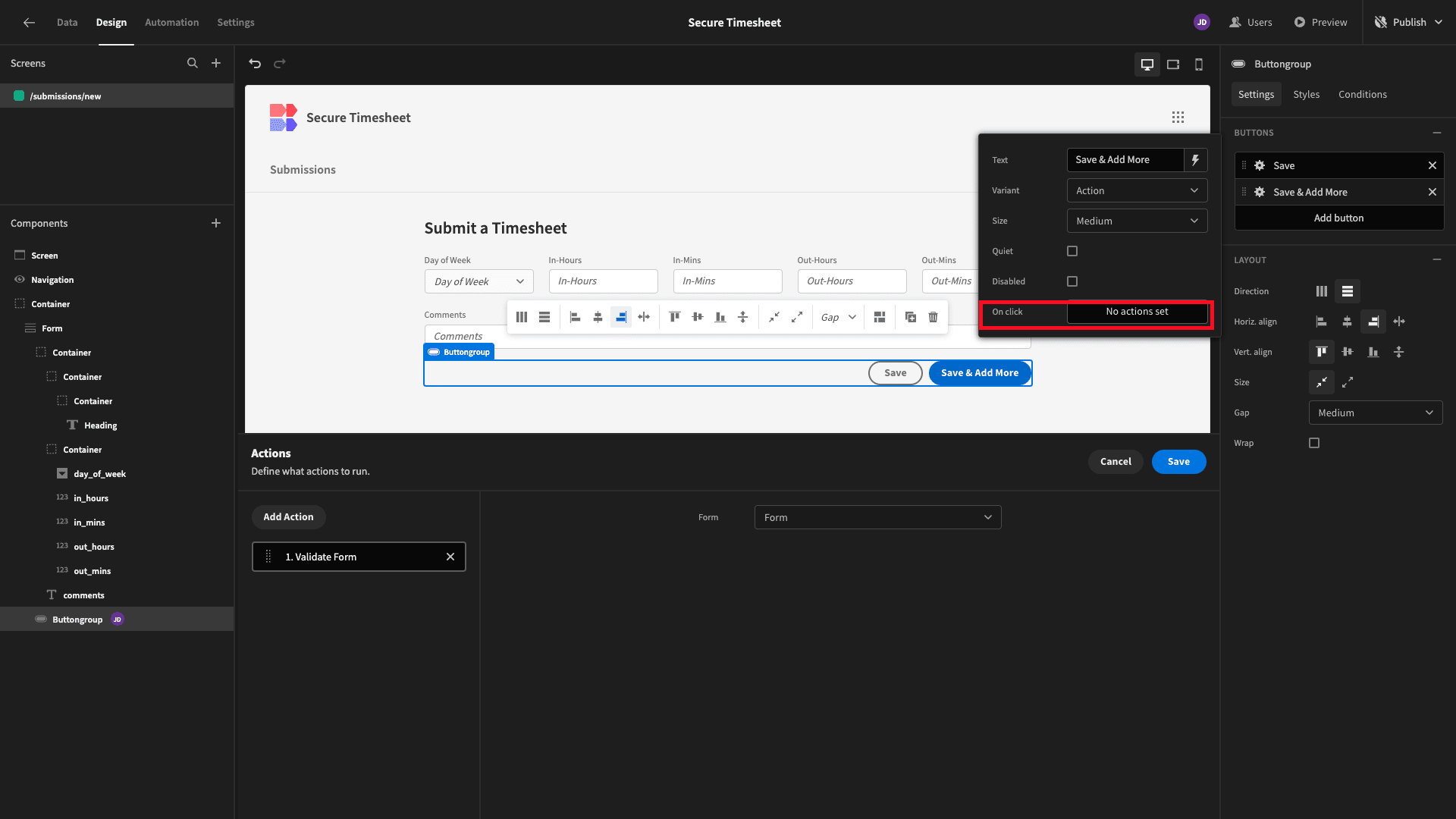
Task: Open the Form selection dropdown
Action: pos(877,517)
